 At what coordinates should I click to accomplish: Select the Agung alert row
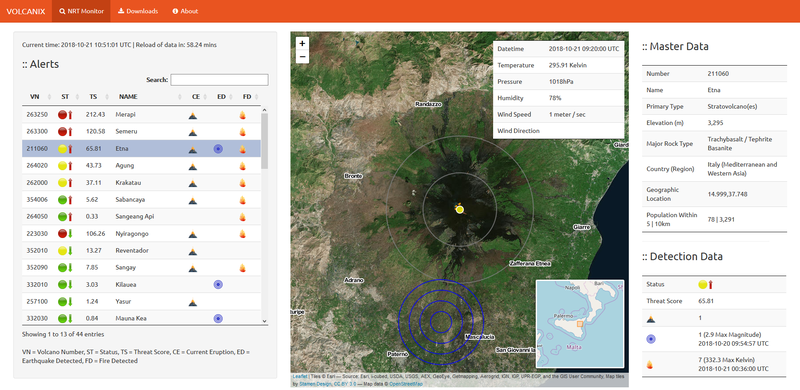point(141,165)
